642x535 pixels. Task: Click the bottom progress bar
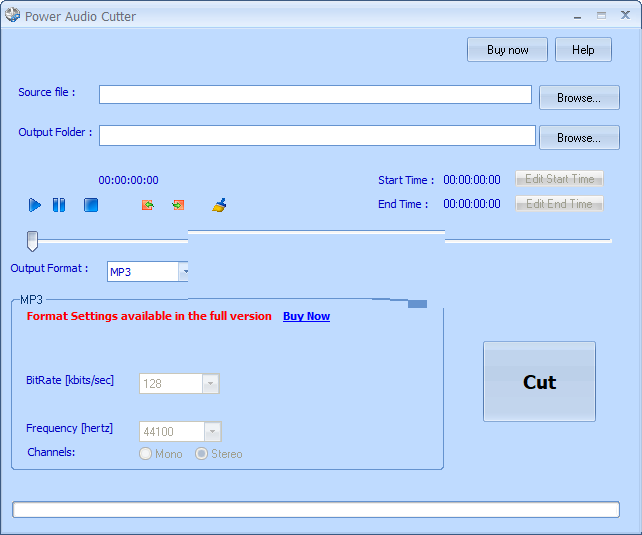click(316, 510)
